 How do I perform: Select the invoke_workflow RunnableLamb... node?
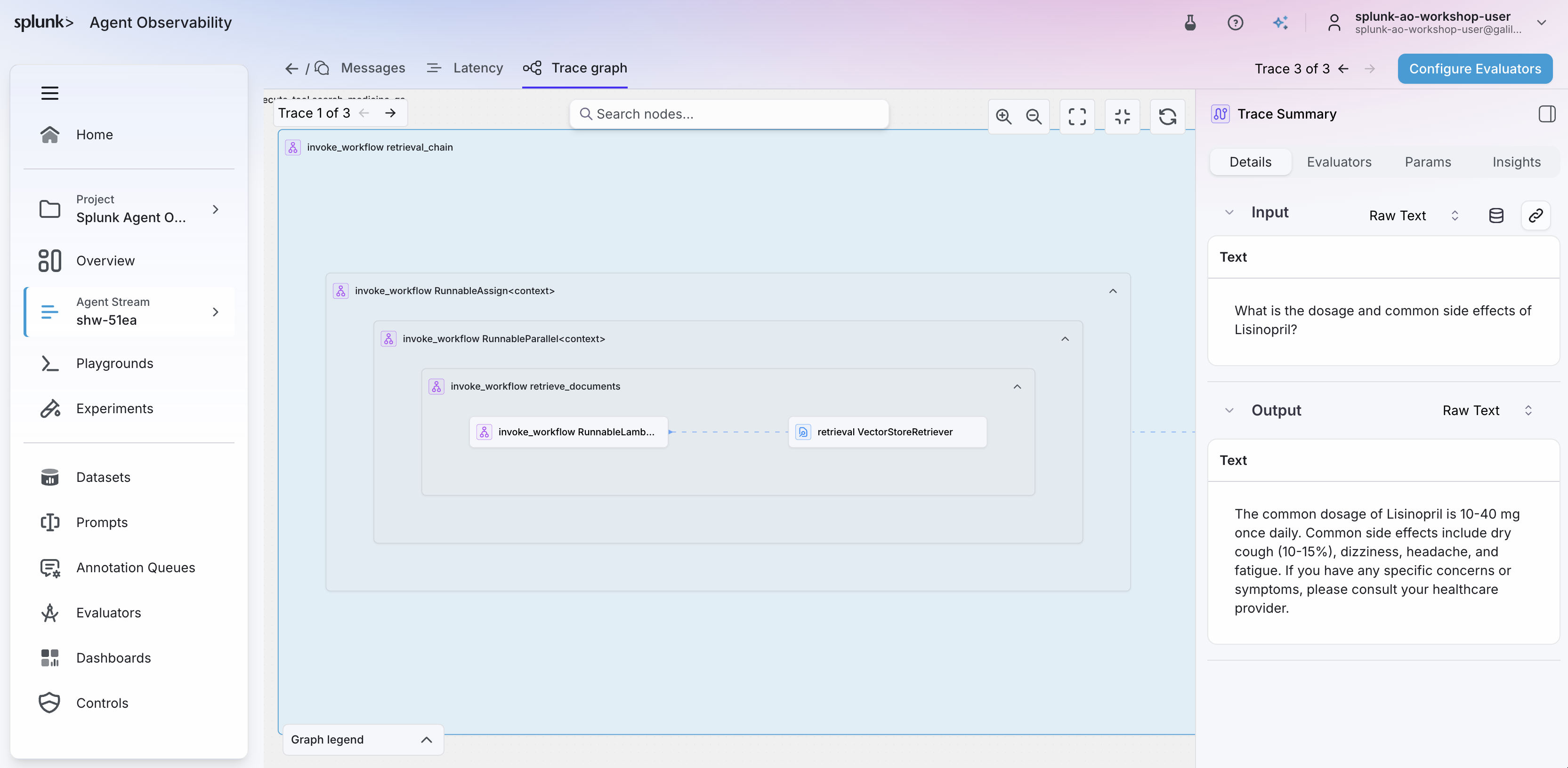click(x=568, y=432)
